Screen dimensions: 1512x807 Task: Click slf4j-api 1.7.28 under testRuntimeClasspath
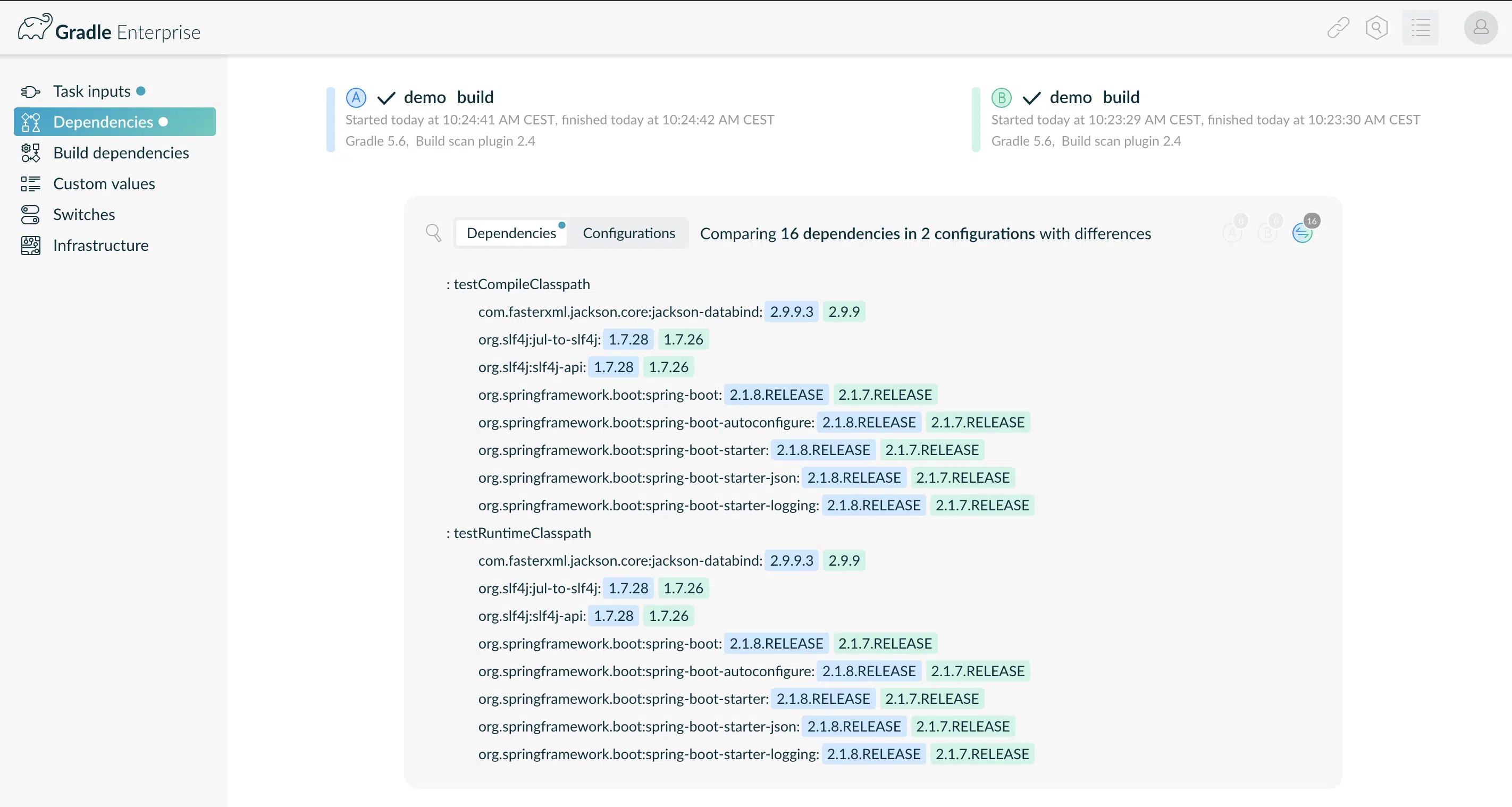click(x=614, y=616)
